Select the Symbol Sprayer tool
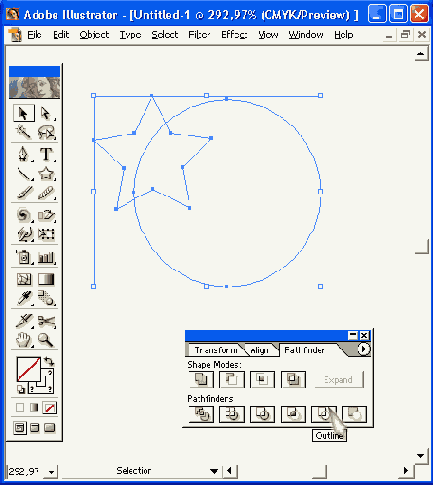433x485 pixels. point(24,257)
